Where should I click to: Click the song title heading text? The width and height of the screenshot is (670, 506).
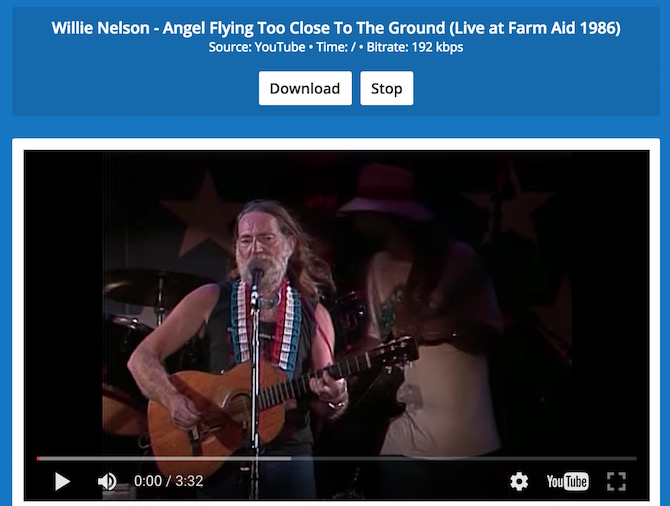point(336,28)
